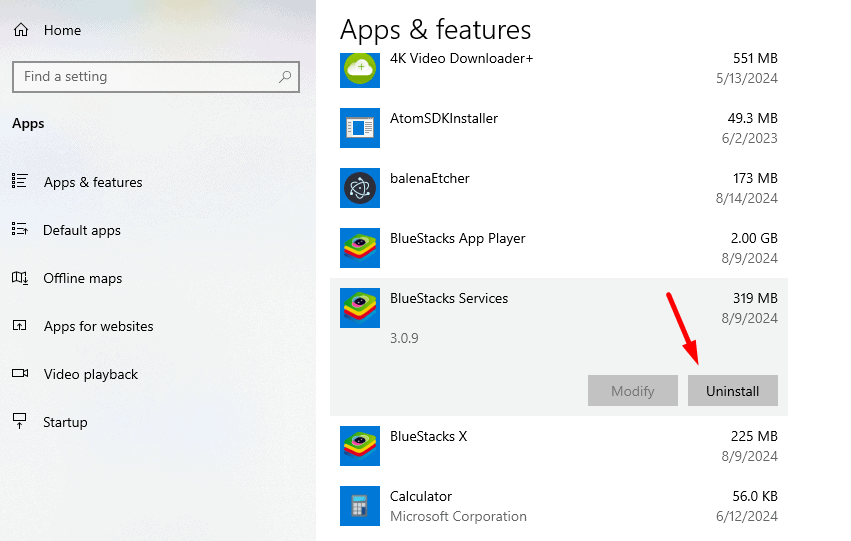This screenshot has height=541, width=851.
Task: Click the AtomSDKInstaller app icon
Action: [x=360, y=128]
